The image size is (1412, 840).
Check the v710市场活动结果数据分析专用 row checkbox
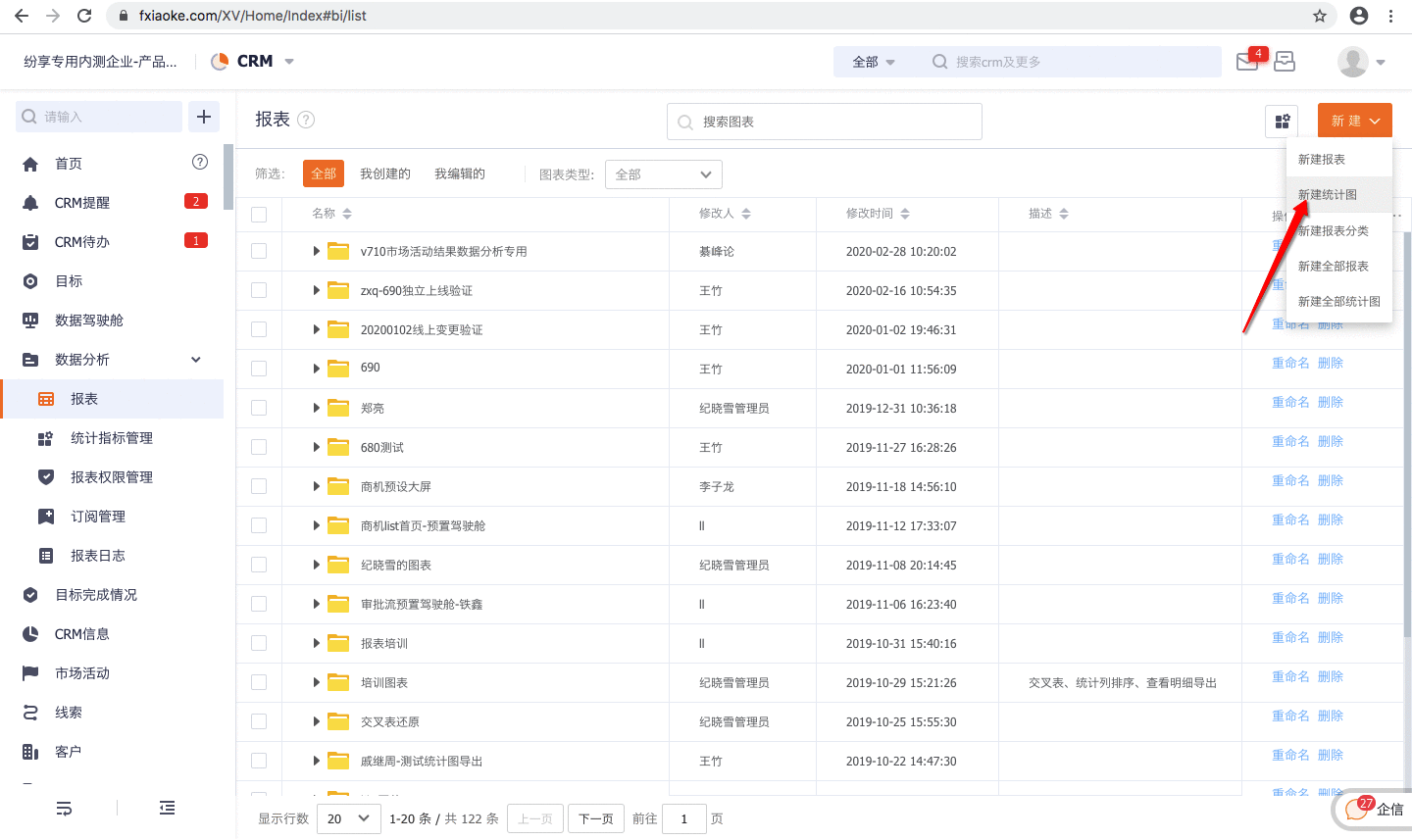[x=259, y=251]
